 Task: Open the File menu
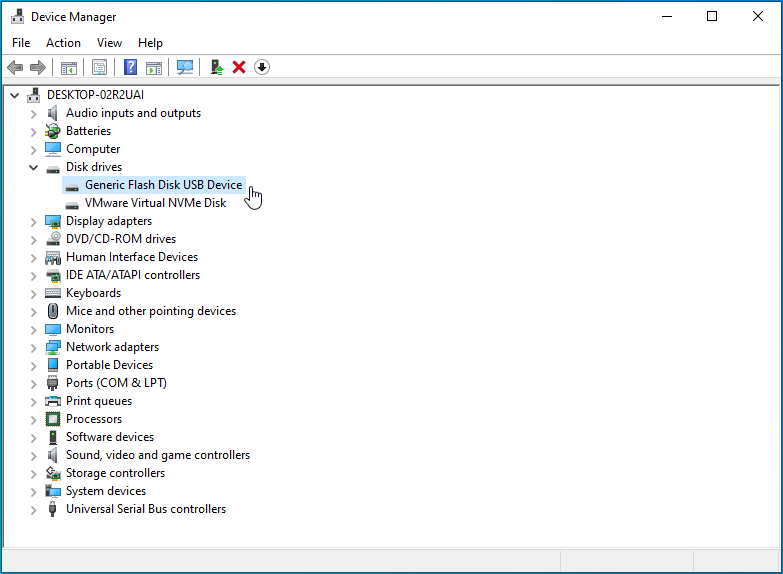point(21,43)
